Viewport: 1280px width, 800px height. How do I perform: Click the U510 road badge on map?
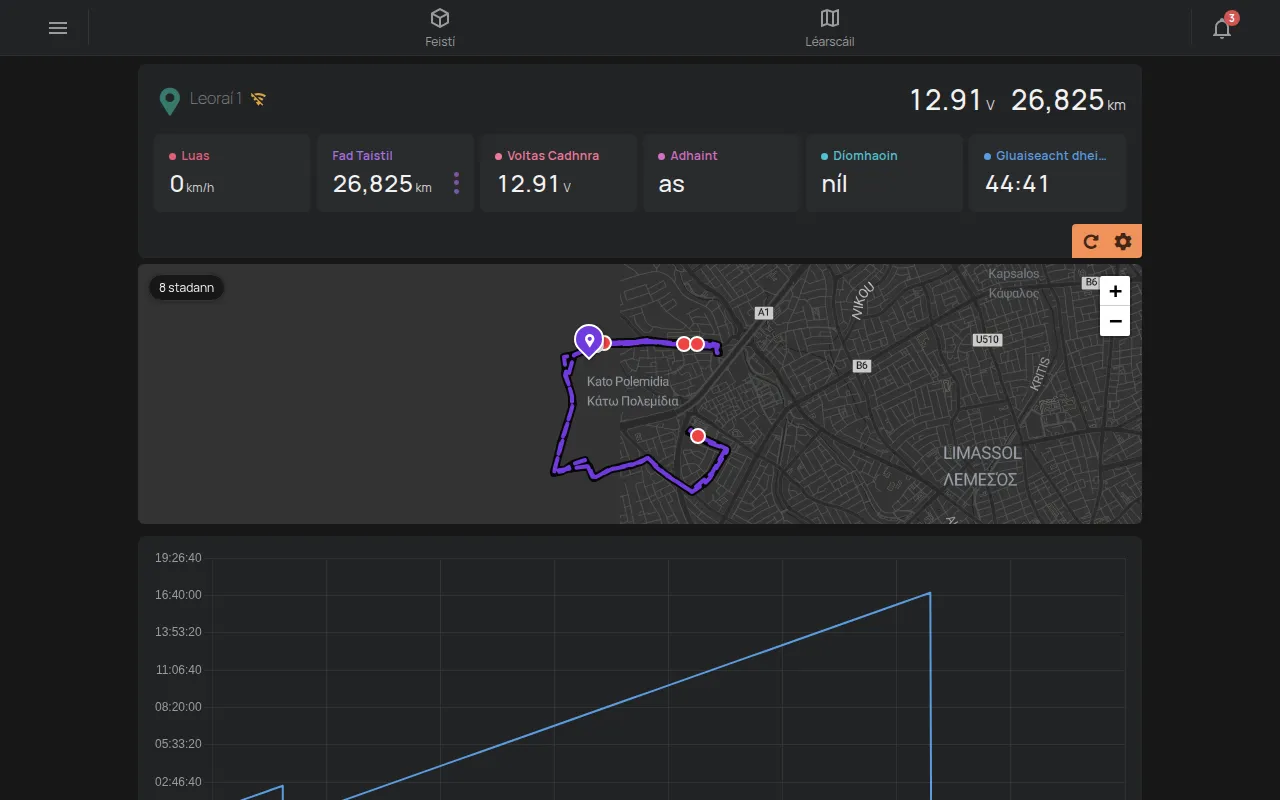pyautogui.click(x=987, y=340)
